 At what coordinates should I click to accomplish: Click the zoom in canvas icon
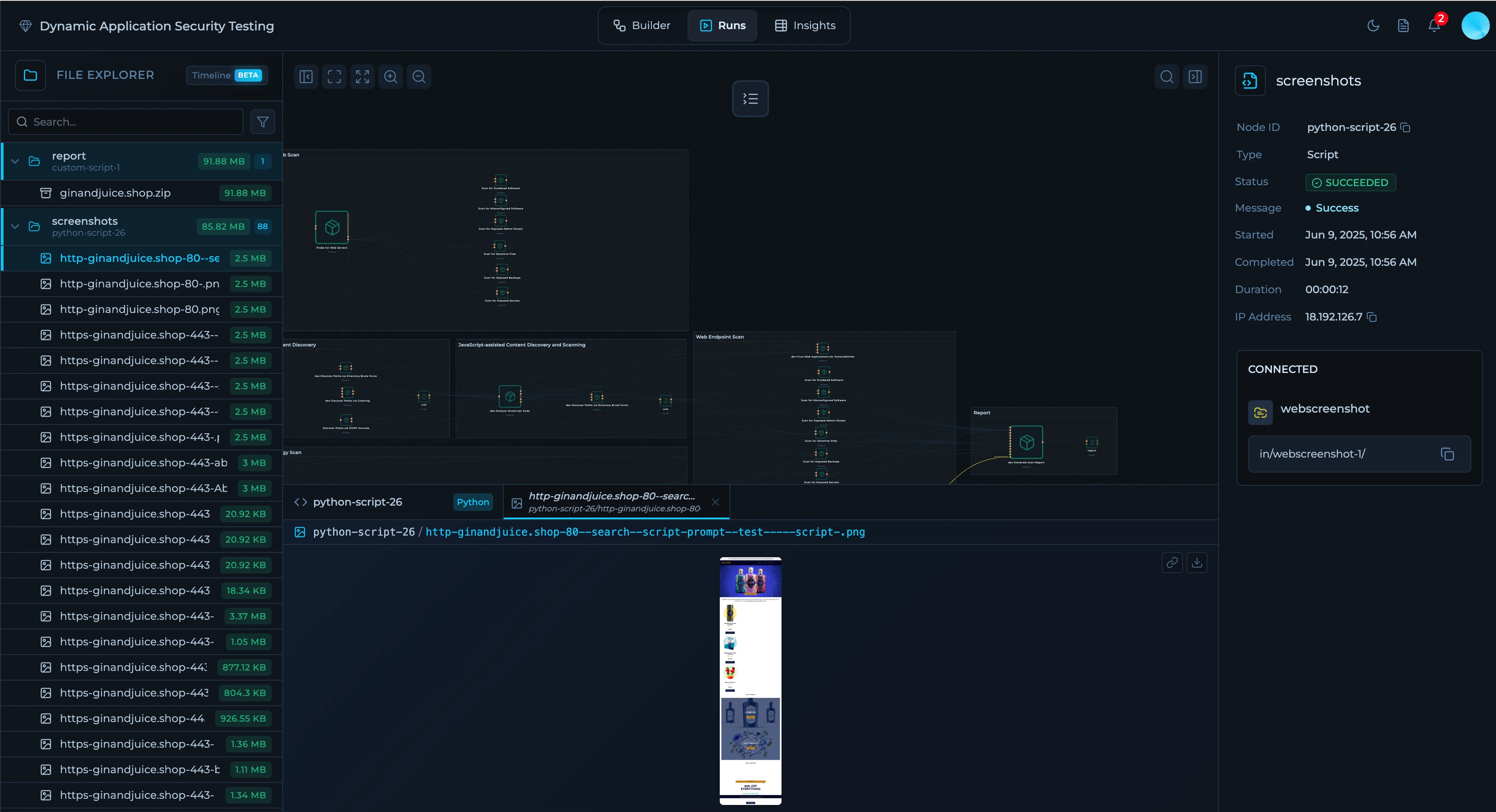point(390,77)
